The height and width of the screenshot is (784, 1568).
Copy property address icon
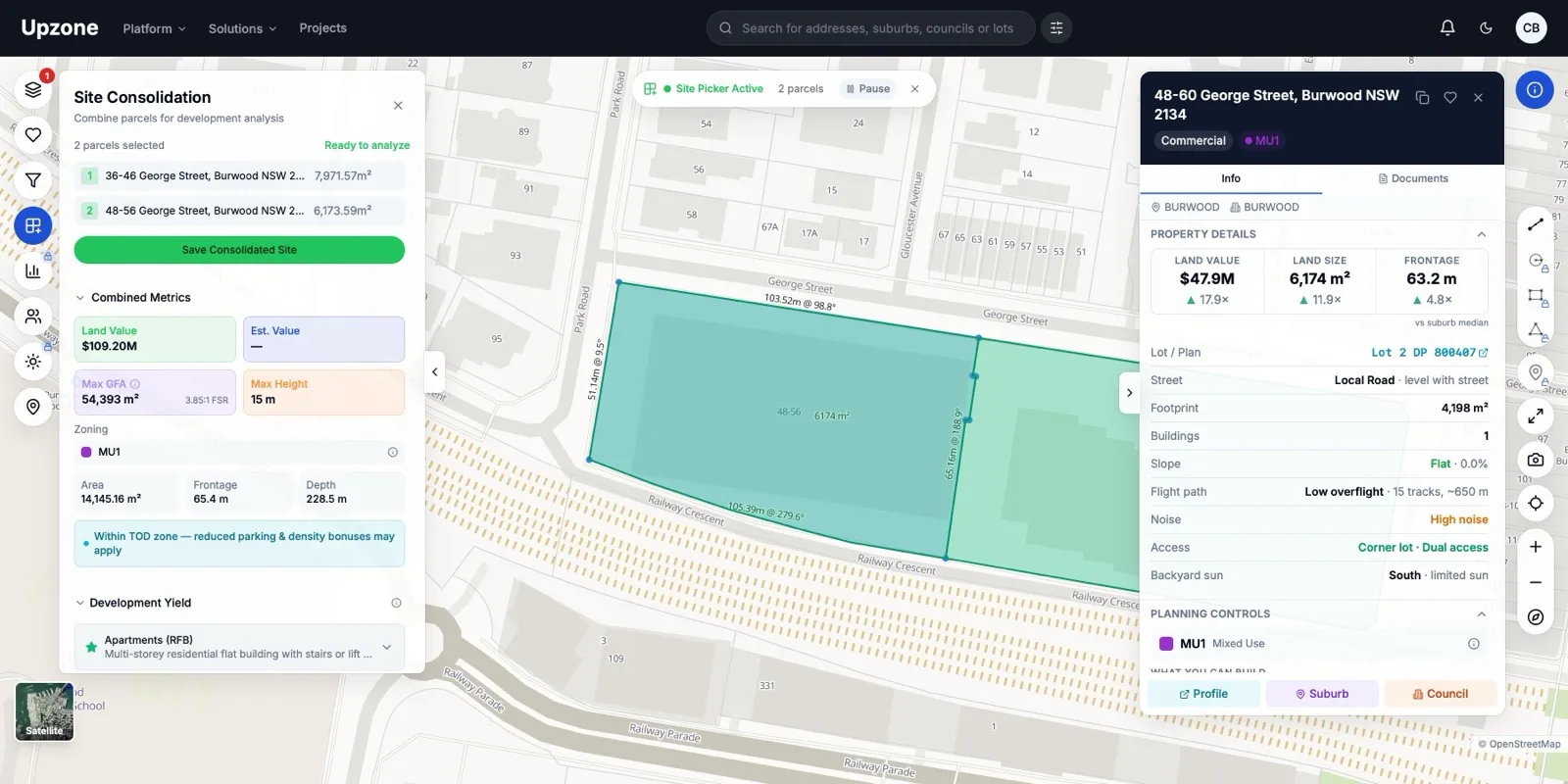point(1422,98)
